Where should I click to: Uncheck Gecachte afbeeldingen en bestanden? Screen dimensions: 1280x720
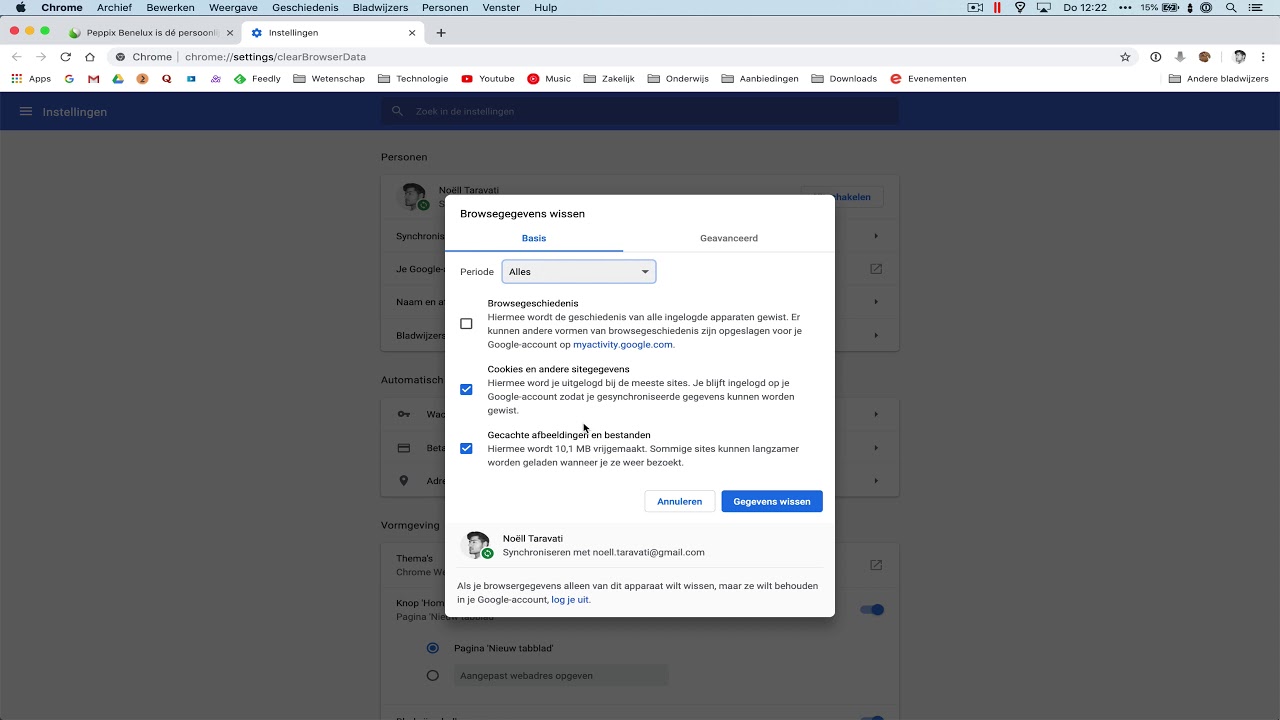click(466, 449)
